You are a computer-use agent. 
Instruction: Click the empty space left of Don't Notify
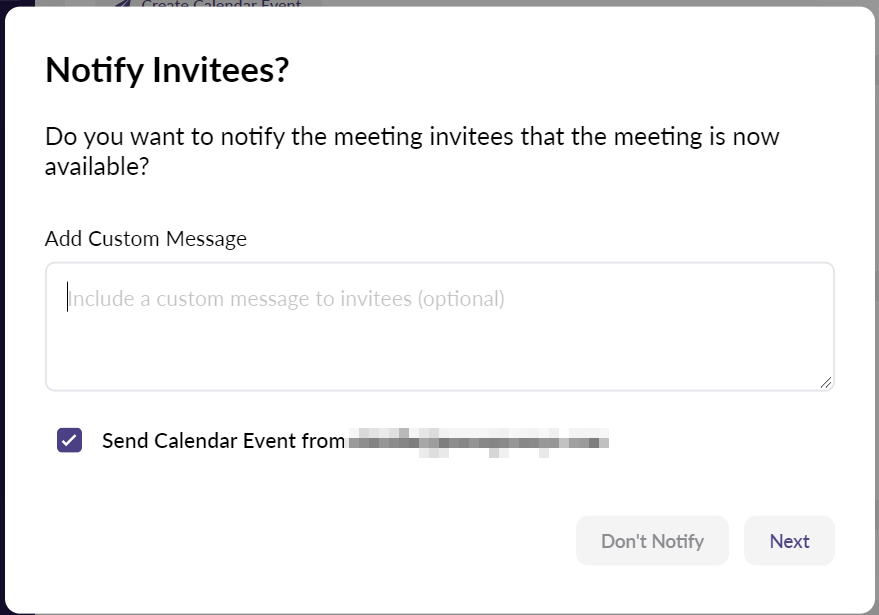click(x=300, y=541)
